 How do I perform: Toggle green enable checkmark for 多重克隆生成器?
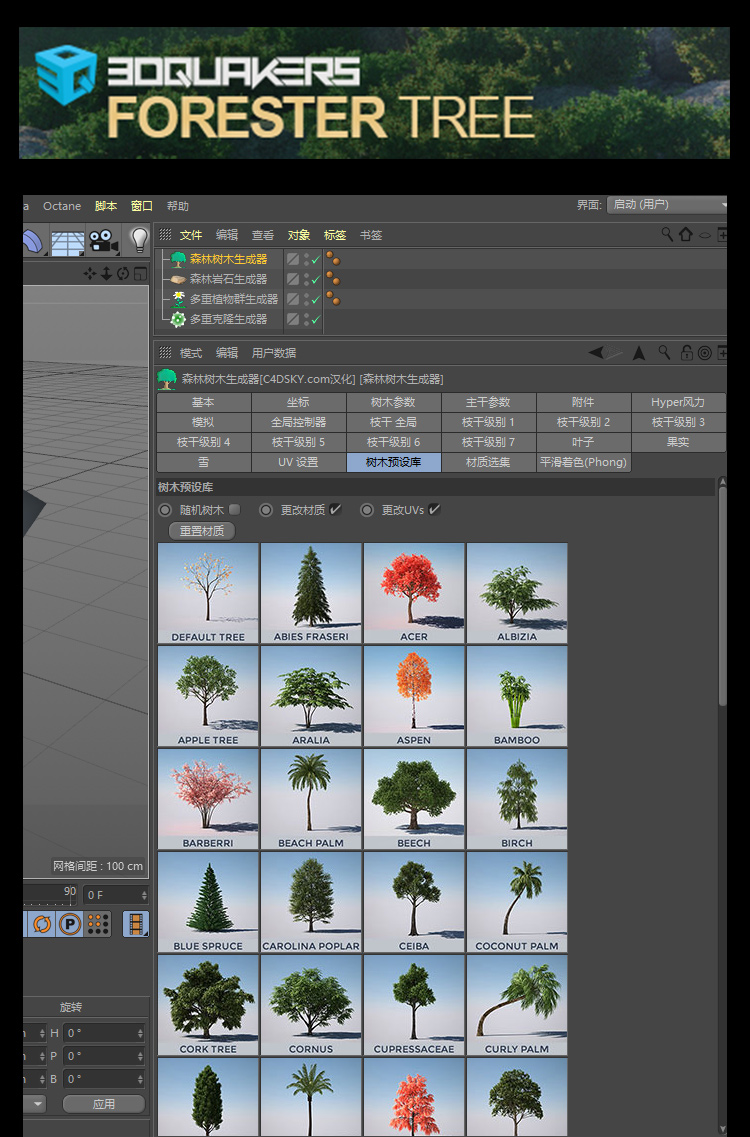pos(316,319)
